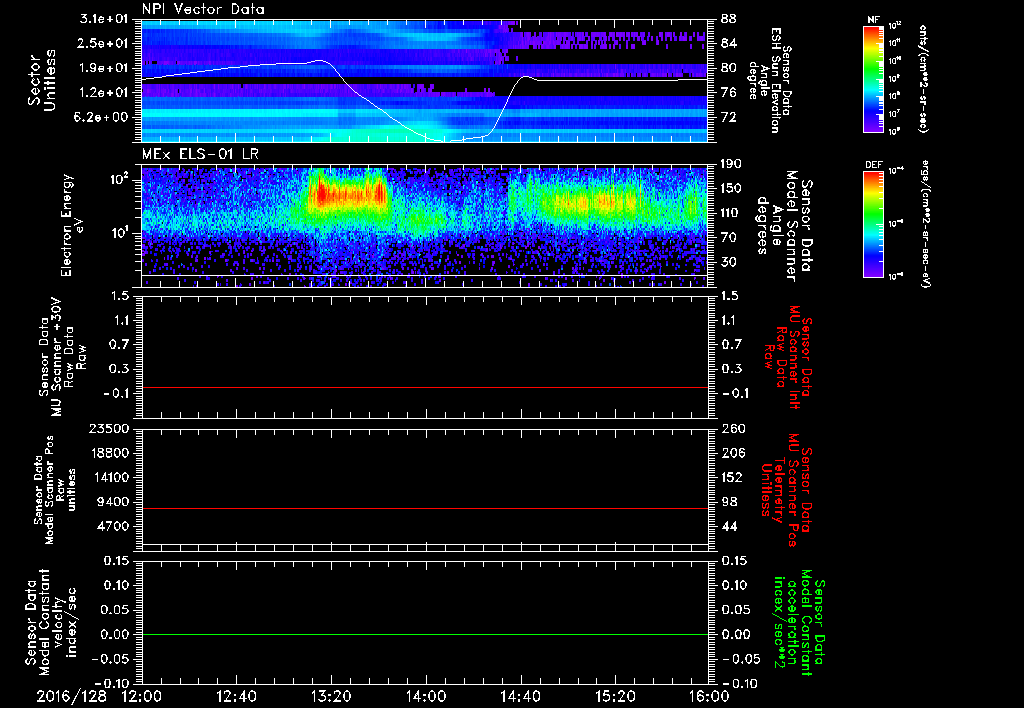1024x708 pixels.
Task: Click the "2016/128" date label
Action: [x=71, y=696]
